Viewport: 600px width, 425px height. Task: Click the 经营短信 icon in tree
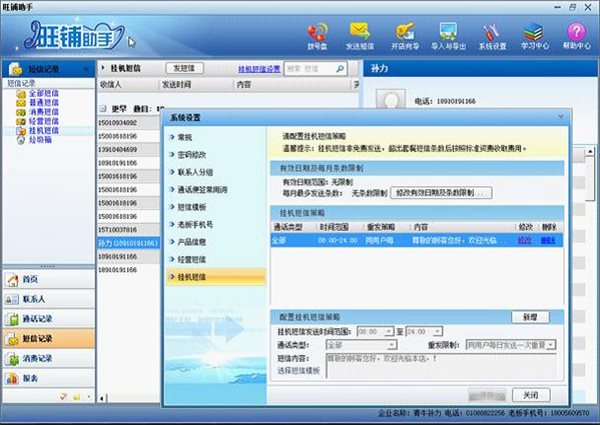21,122
